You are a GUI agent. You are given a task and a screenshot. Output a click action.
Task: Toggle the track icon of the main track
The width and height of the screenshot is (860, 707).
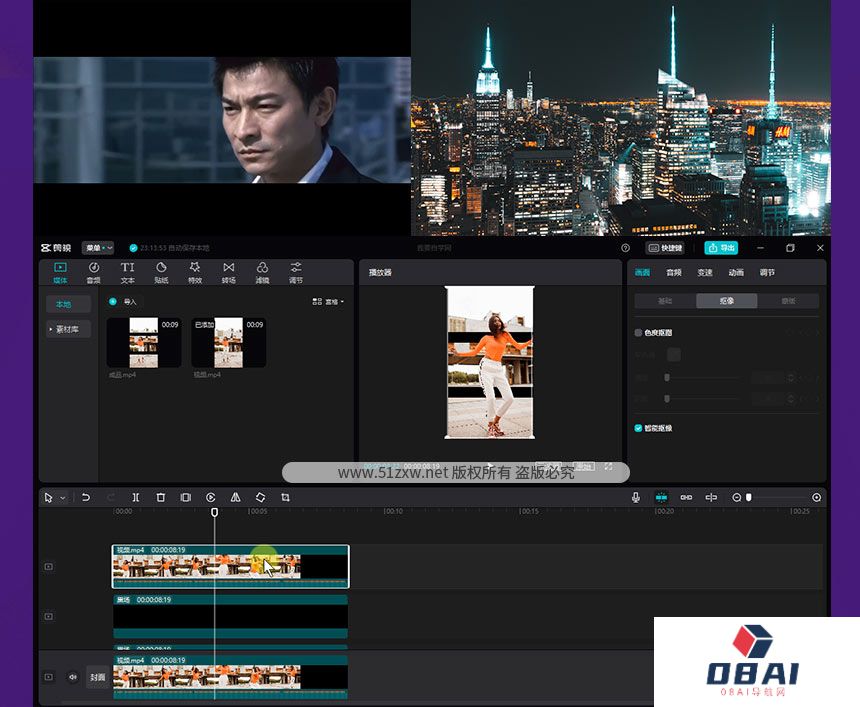coord(49,677)
